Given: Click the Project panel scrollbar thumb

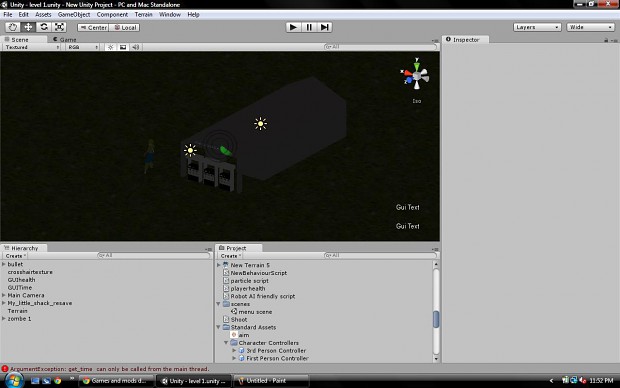Looking at the screenshot, I should 436,319.
